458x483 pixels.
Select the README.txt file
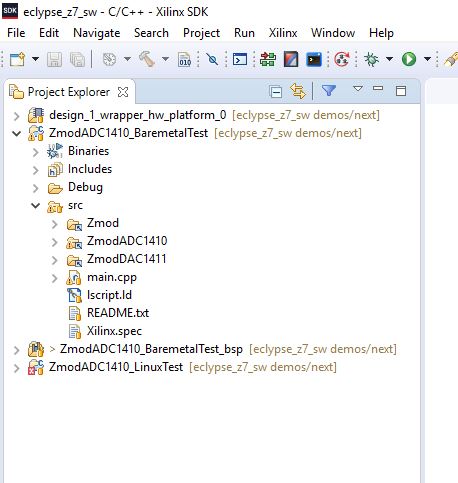118,313
